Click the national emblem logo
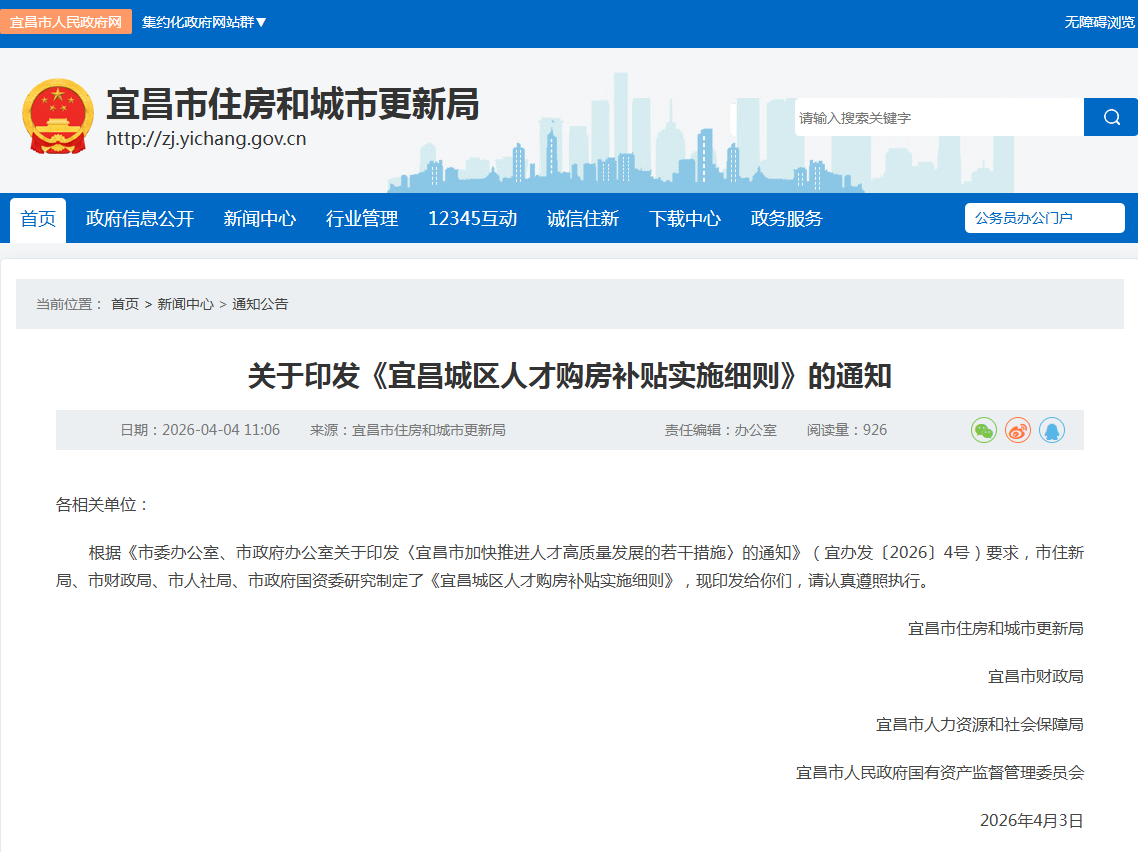 click(57, 117)
